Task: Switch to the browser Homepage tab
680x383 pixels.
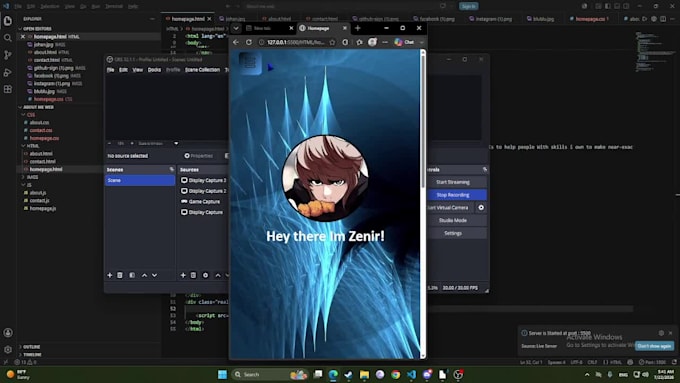Action: 323,28
